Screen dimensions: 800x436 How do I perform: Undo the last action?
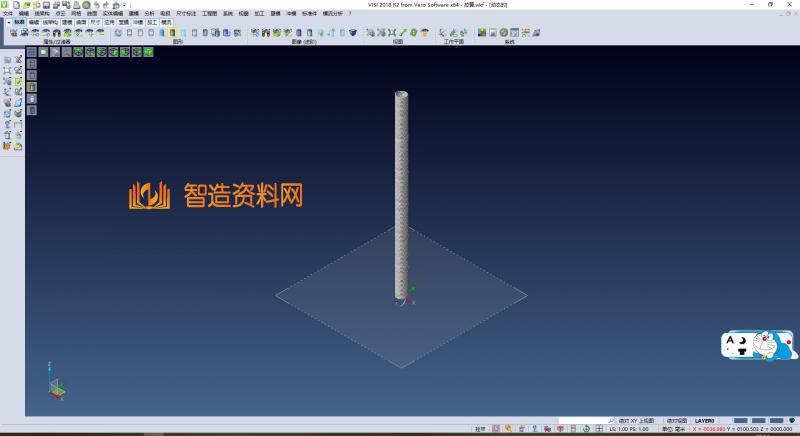click(96, 5)
